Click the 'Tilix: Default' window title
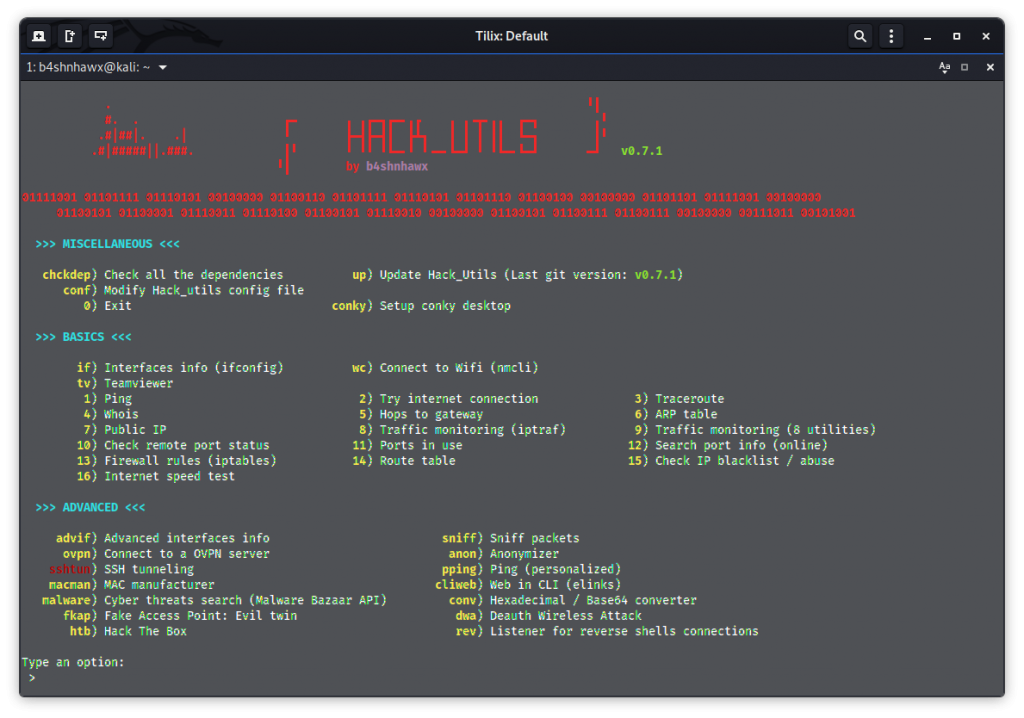Image resolution: width=1024 pixels, height=718 pixels. [x=511, y=36]
